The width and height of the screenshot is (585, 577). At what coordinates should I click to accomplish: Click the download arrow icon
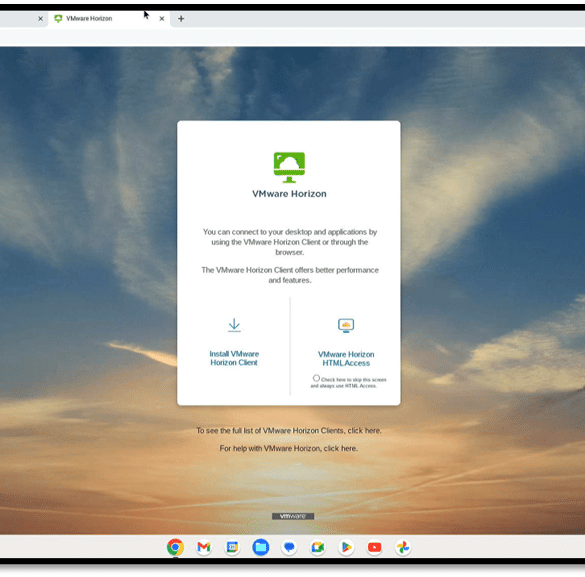[234, 325]
